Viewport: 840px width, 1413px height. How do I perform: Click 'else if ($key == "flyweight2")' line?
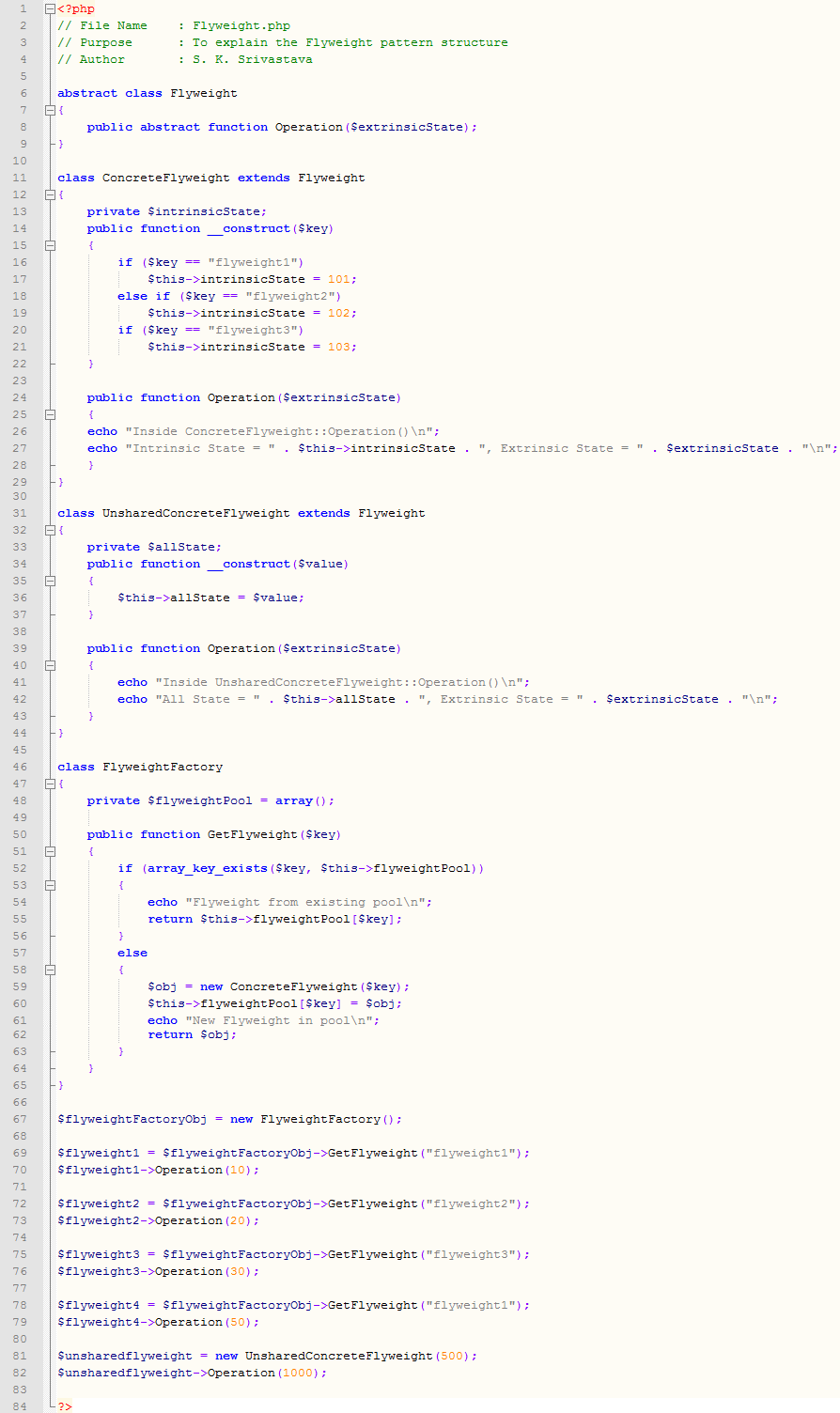[x=230, y=296]
